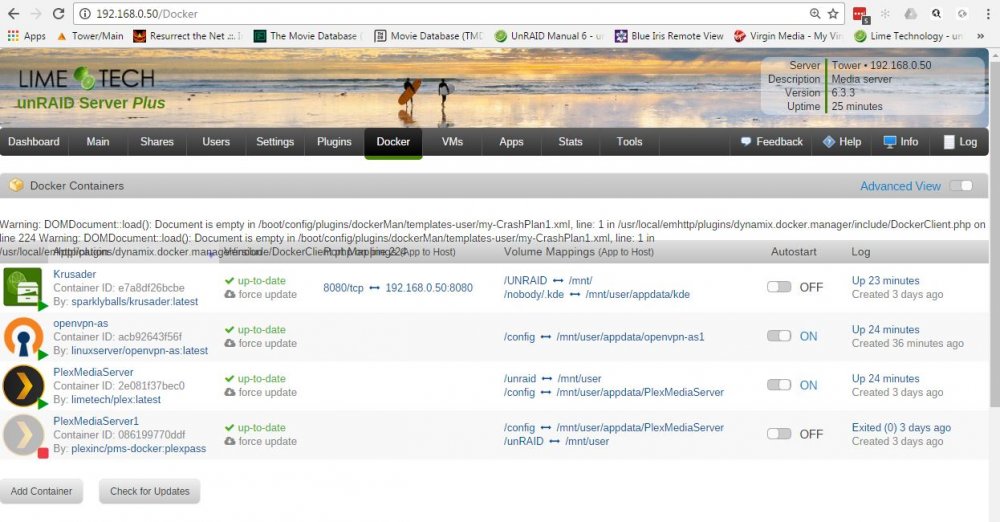This screenshot has width=1000, height=522.
Task: Open the Krusader container name link
Action: (x=75, y=274)
